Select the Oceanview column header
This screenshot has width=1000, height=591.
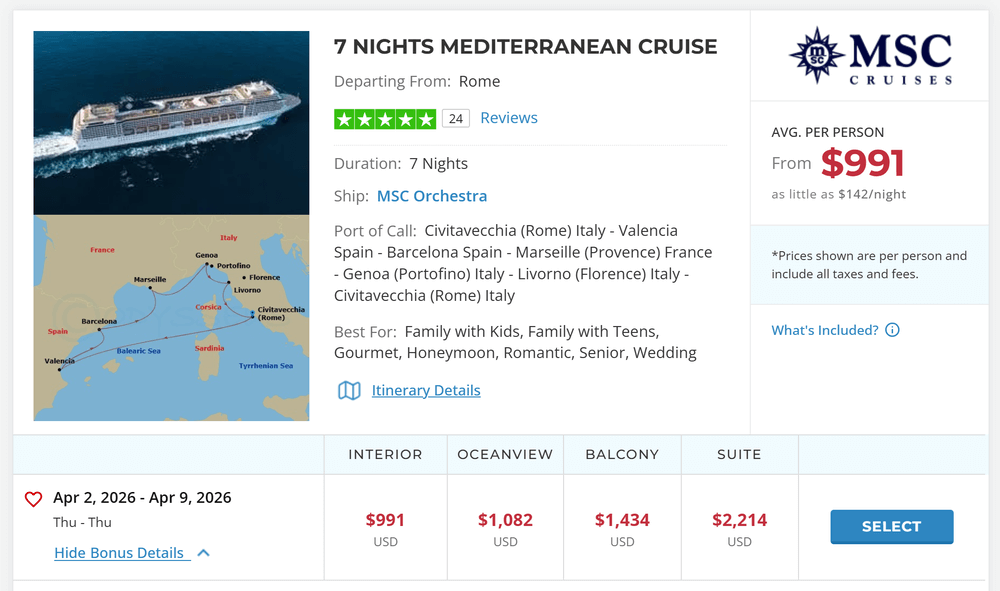click(x=505, y=455)
